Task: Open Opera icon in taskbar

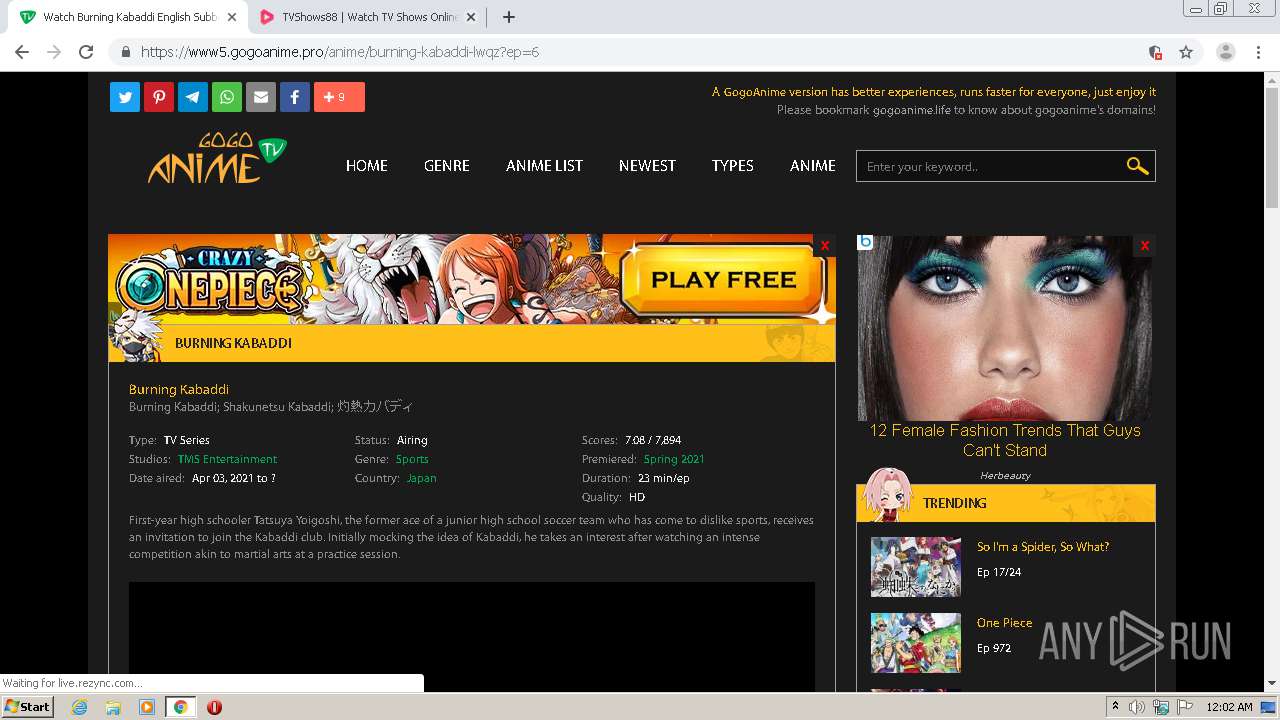Action: [x=214, y=707]
